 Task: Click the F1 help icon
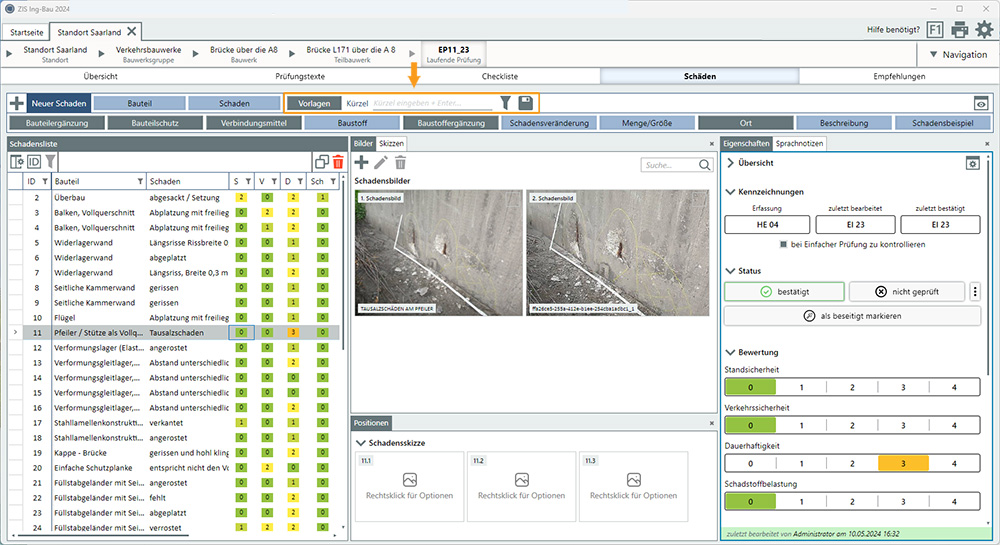point(935,30)
